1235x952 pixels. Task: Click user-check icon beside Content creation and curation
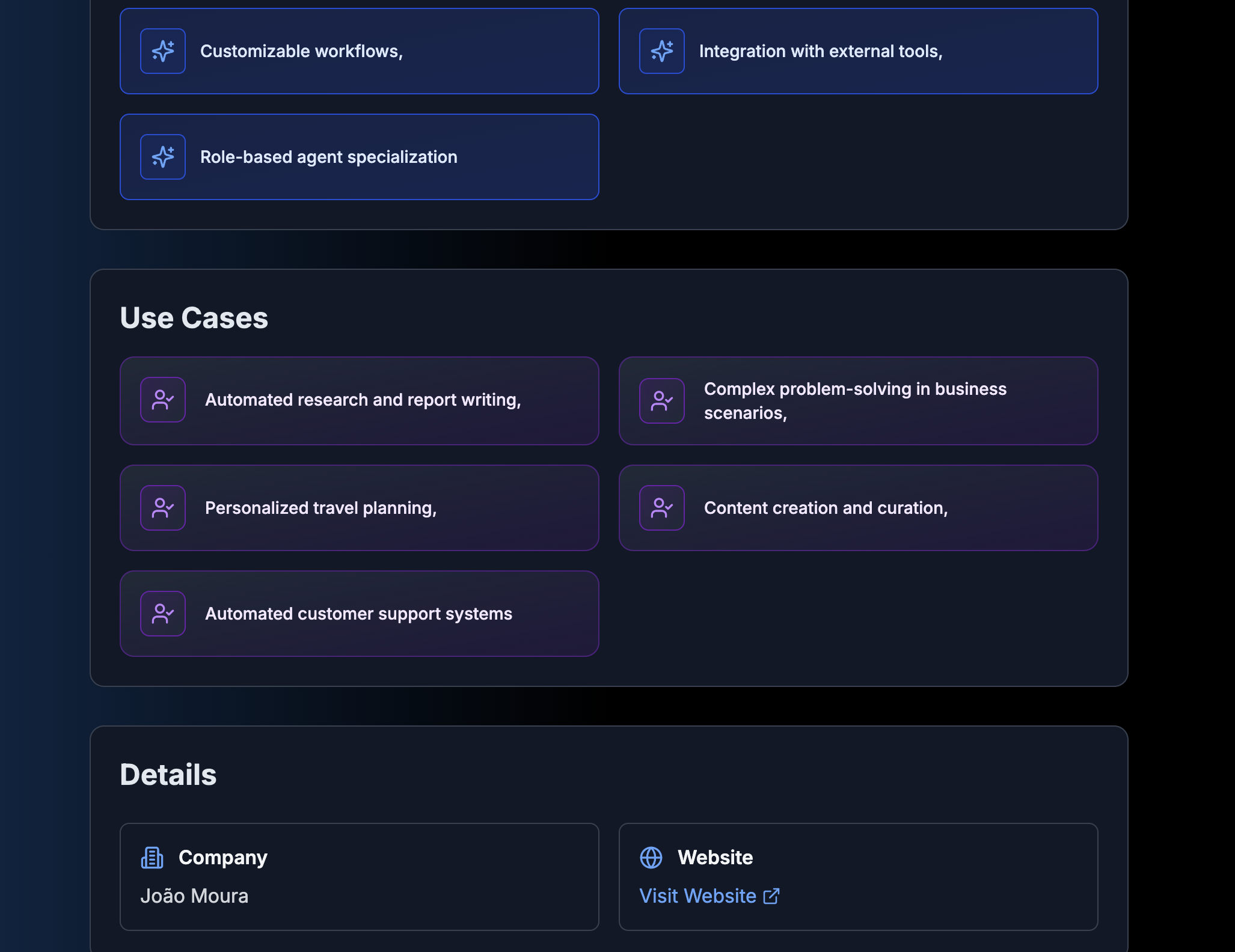tap(662, 508)
